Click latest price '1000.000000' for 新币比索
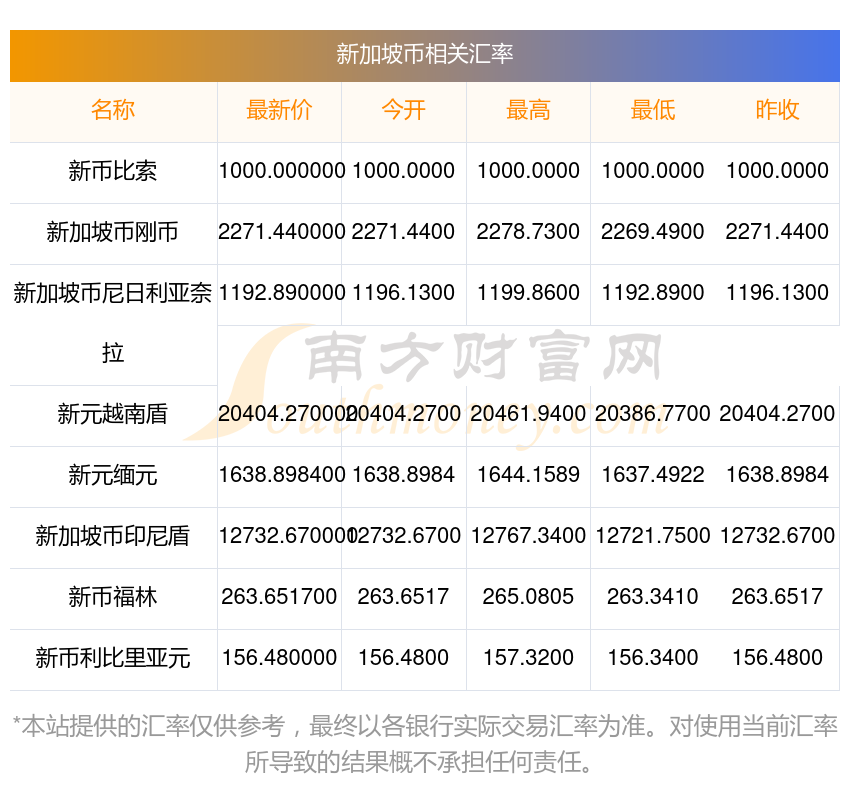The height and width of the screenshot is (793, 850). coord(282,171)
